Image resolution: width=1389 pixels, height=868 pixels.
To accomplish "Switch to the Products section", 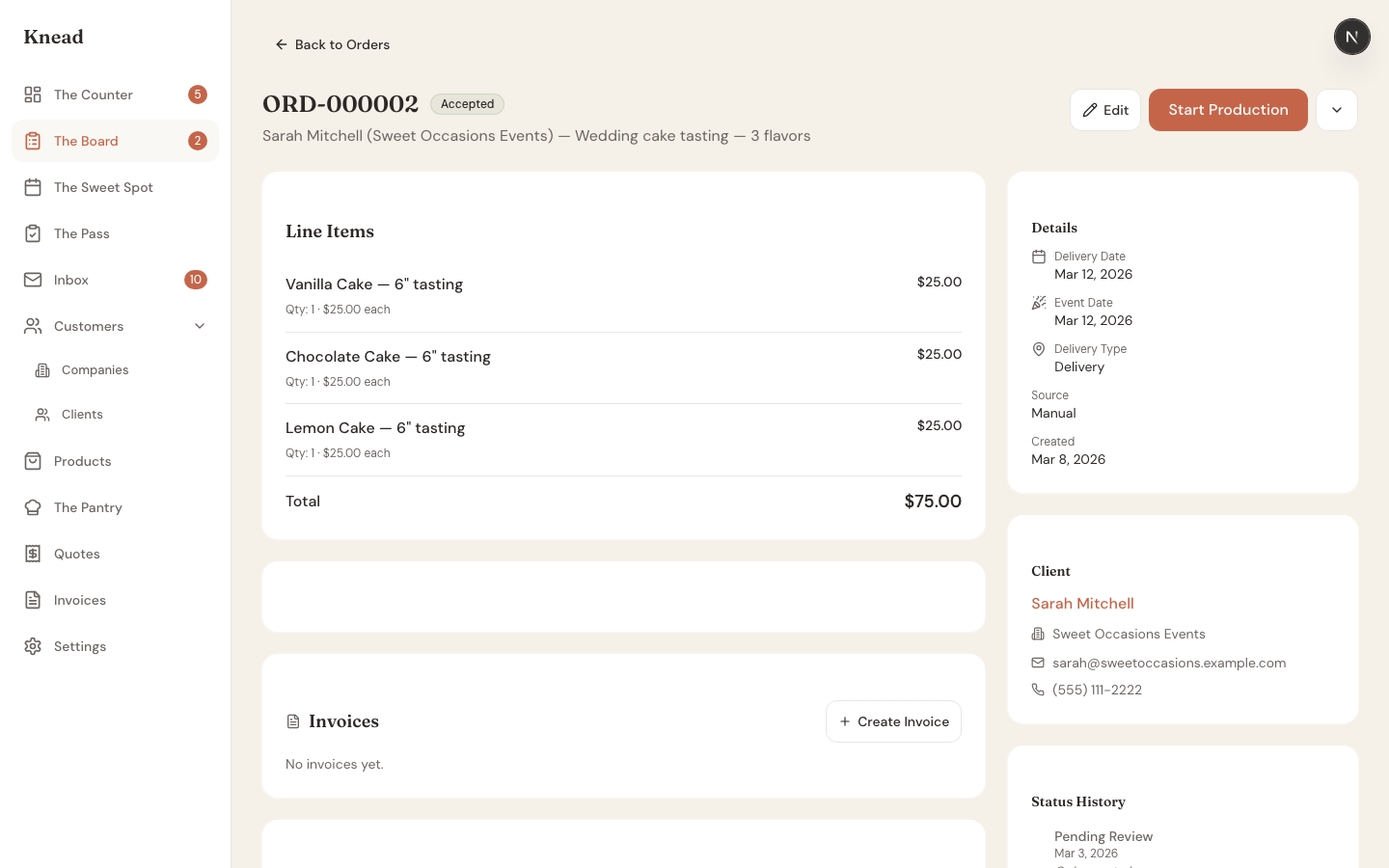I will click(82, 461).
